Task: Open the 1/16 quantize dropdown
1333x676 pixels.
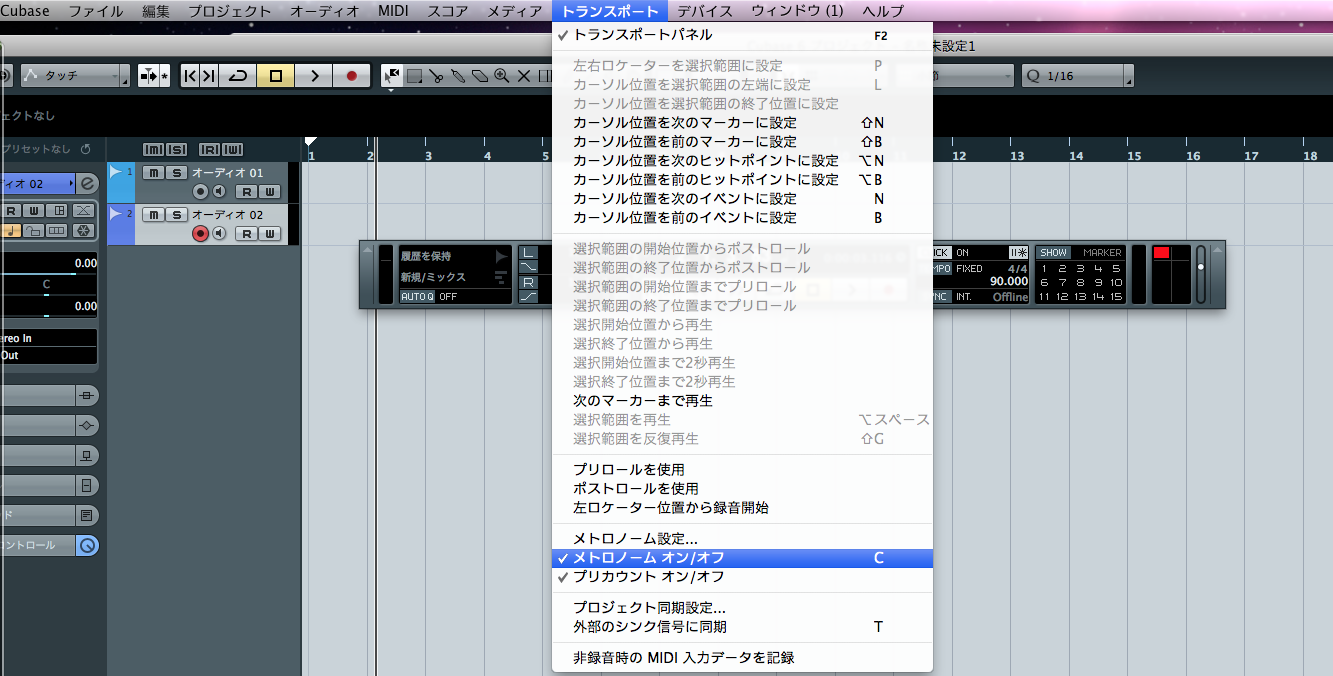Action: click(1077, 76)
